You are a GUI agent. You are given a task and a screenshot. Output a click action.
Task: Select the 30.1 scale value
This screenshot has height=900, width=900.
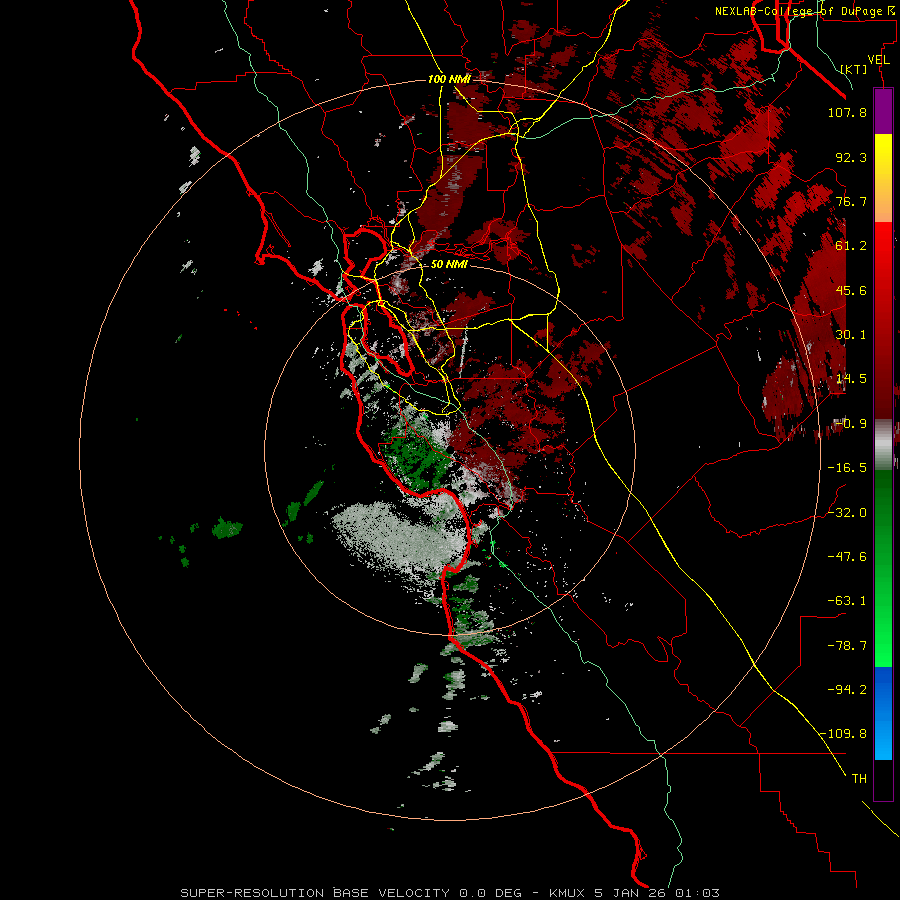tap(851, 335)
